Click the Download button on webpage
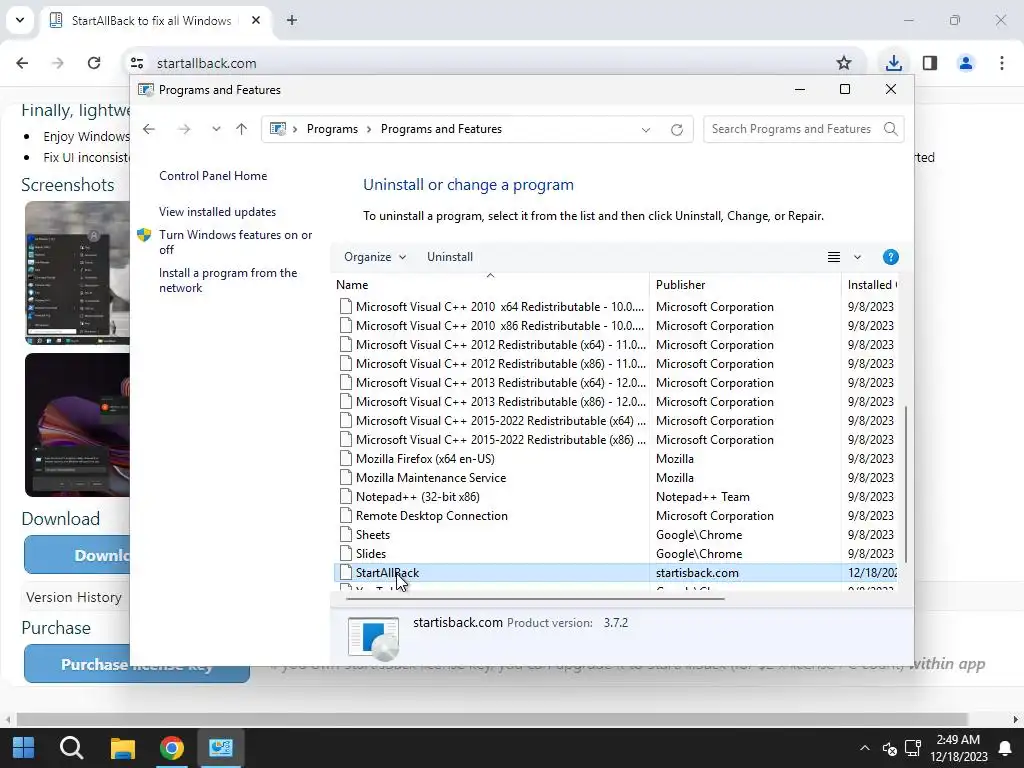Image resolution: width=1024 pixels, height=768 pixels. click(x=78, y=555)
